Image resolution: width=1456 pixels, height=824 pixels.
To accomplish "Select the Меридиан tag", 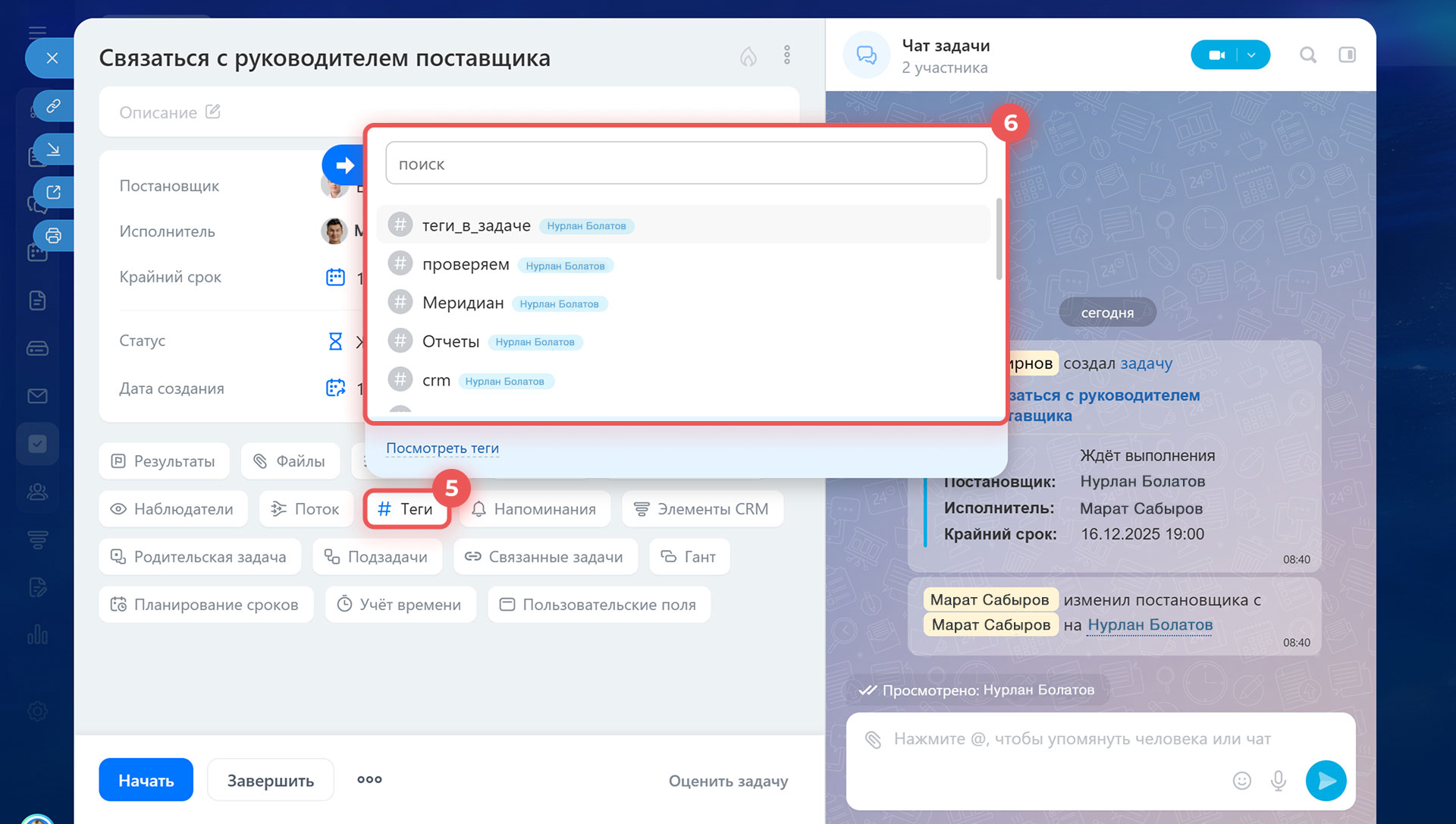I will pyautogui.click(x=463, y=303).
